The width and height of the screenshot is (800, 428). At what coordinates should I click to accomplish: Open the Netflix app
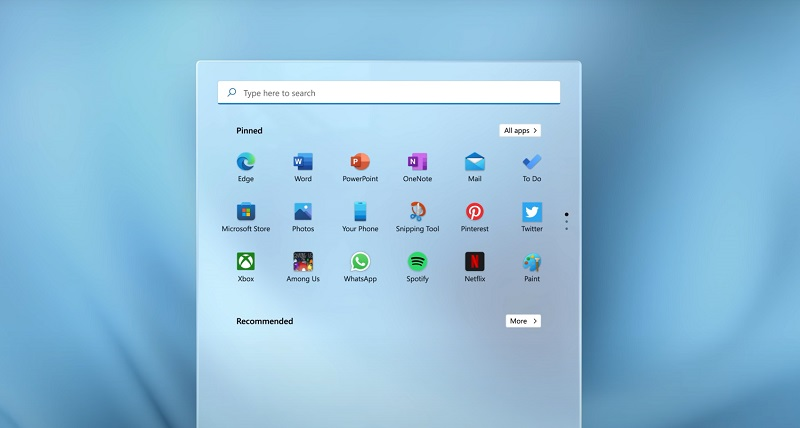[474, 267]
